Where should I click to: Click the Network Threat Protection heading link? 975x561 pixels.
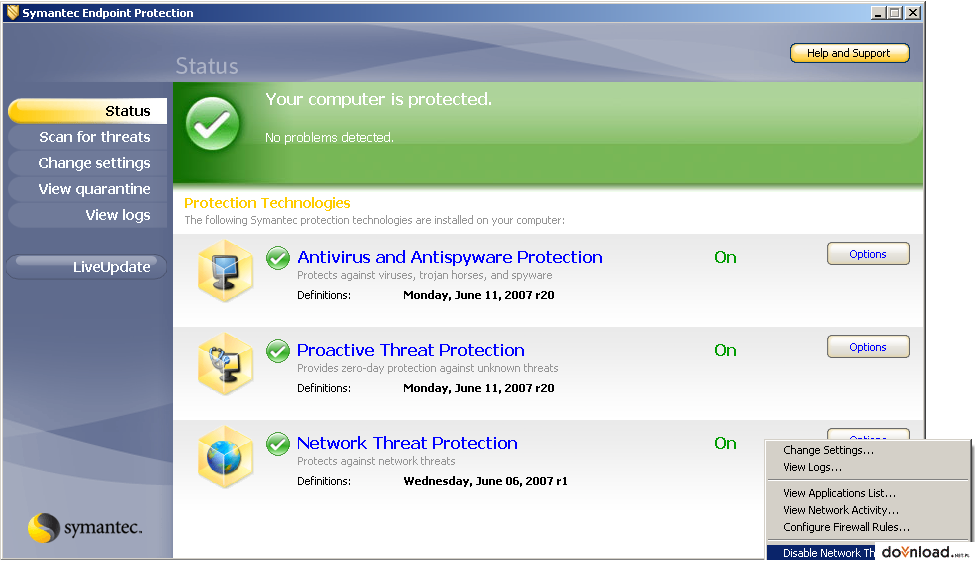[407, 443]
